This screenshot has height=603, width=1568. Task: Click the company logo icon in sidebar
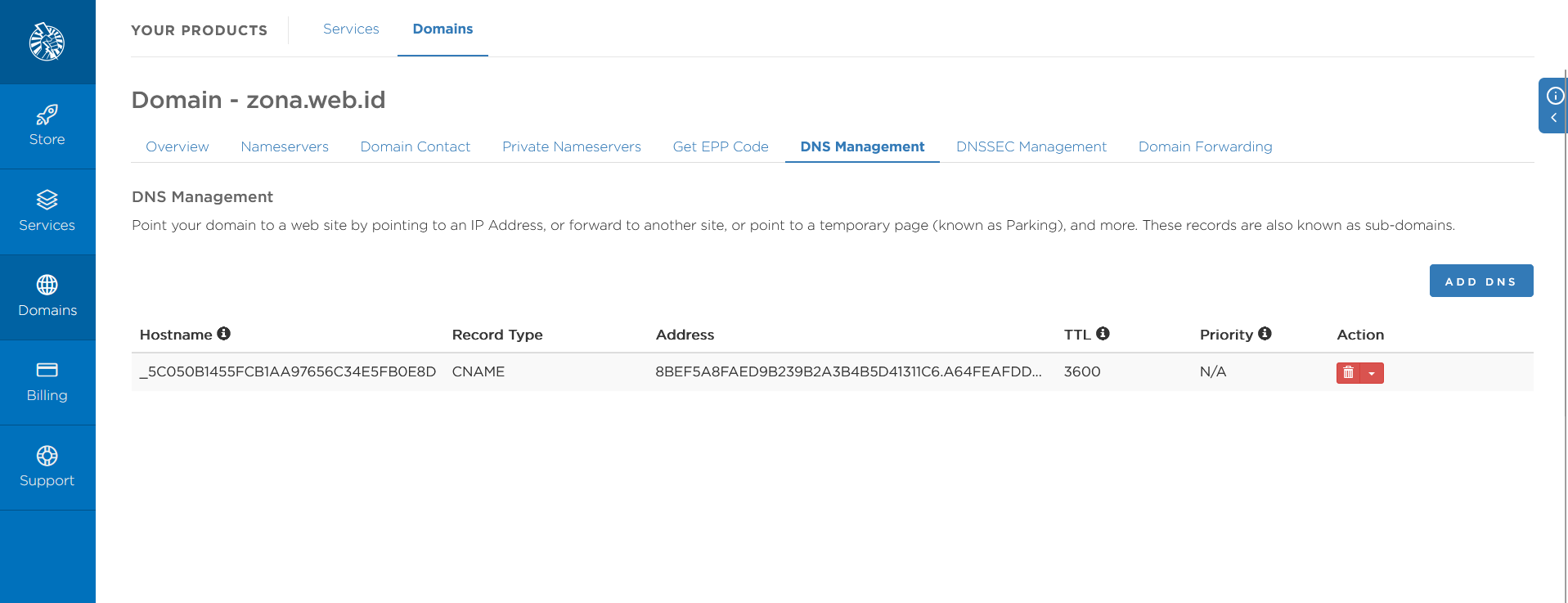pyautogui.click(x=47, y=42)
